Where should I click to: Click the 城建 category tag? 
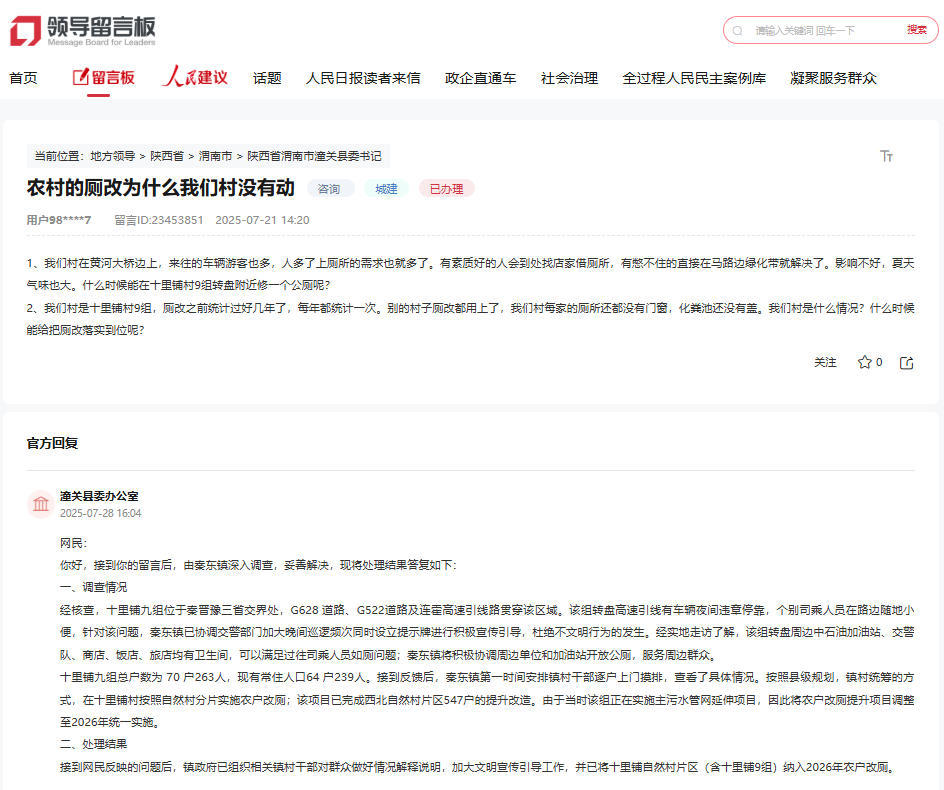387,189
